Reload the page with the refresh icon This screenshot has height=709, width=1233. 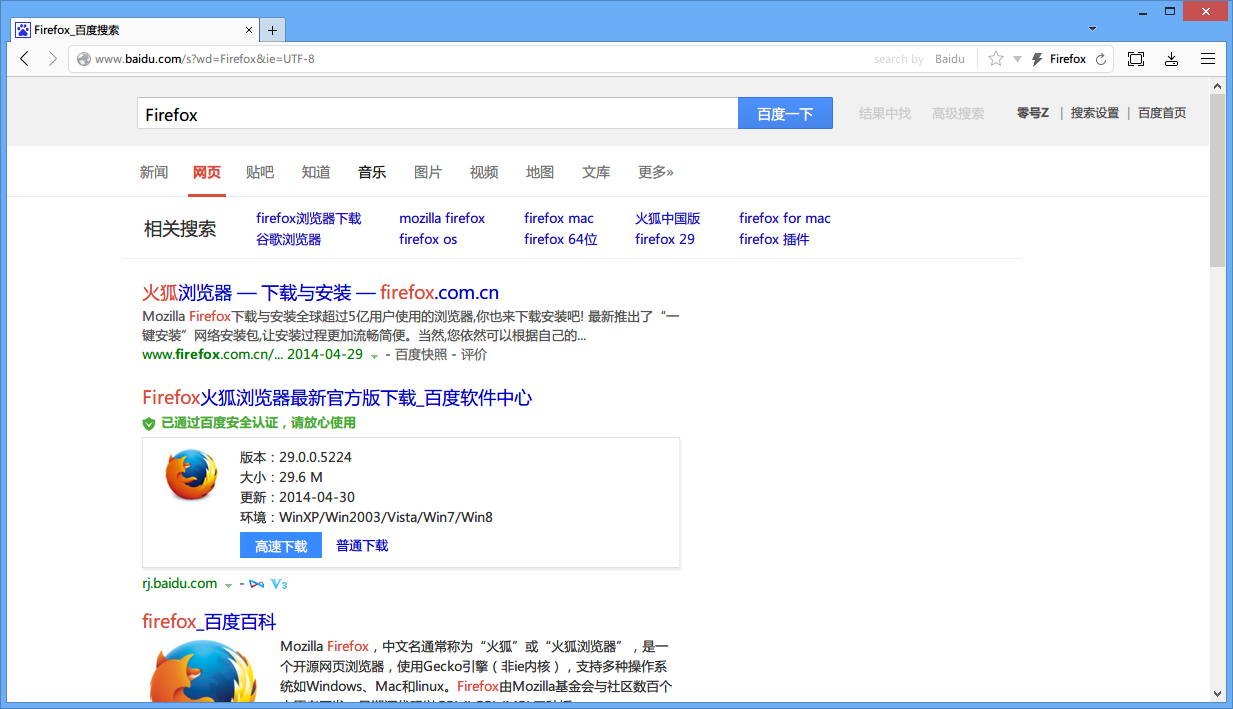click(x=1101, y=59)
